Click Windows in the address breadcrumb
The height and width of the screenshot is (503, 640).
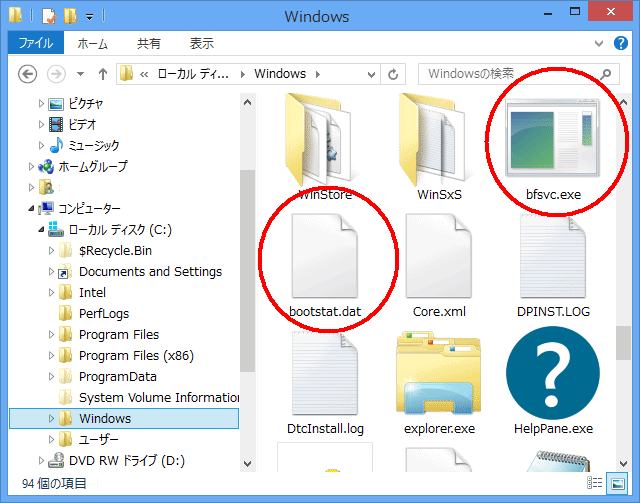(x=280, y=74)
